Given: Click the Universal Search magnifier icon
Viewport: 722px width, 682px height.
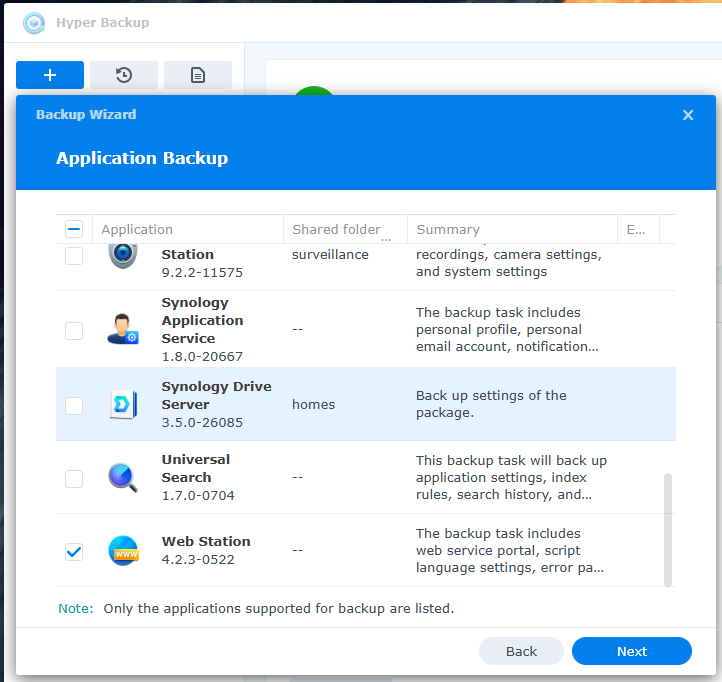Looking at the screenshot, I should pyautogui.click(x=123, y=478).
